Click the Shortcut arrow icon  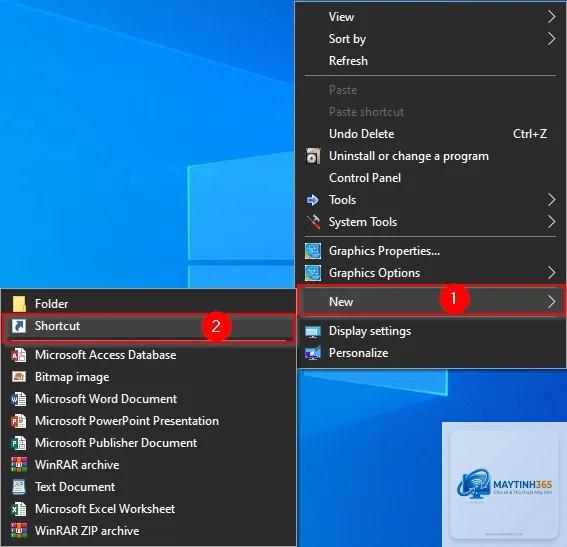pyautogui.click(x=19, y=326)
